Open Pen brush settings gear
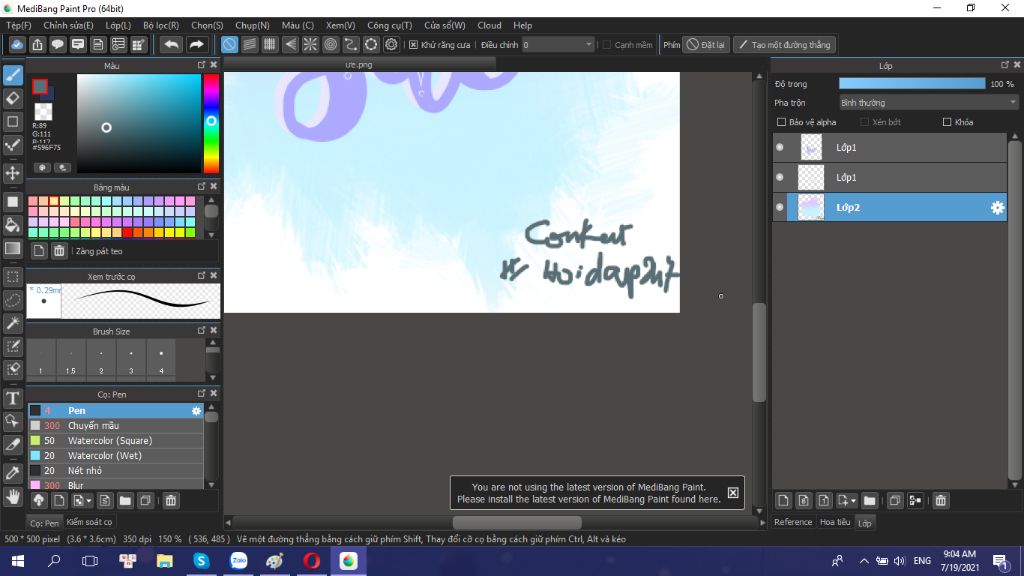This screenshot has height=576, width=1024. (196, 411)
